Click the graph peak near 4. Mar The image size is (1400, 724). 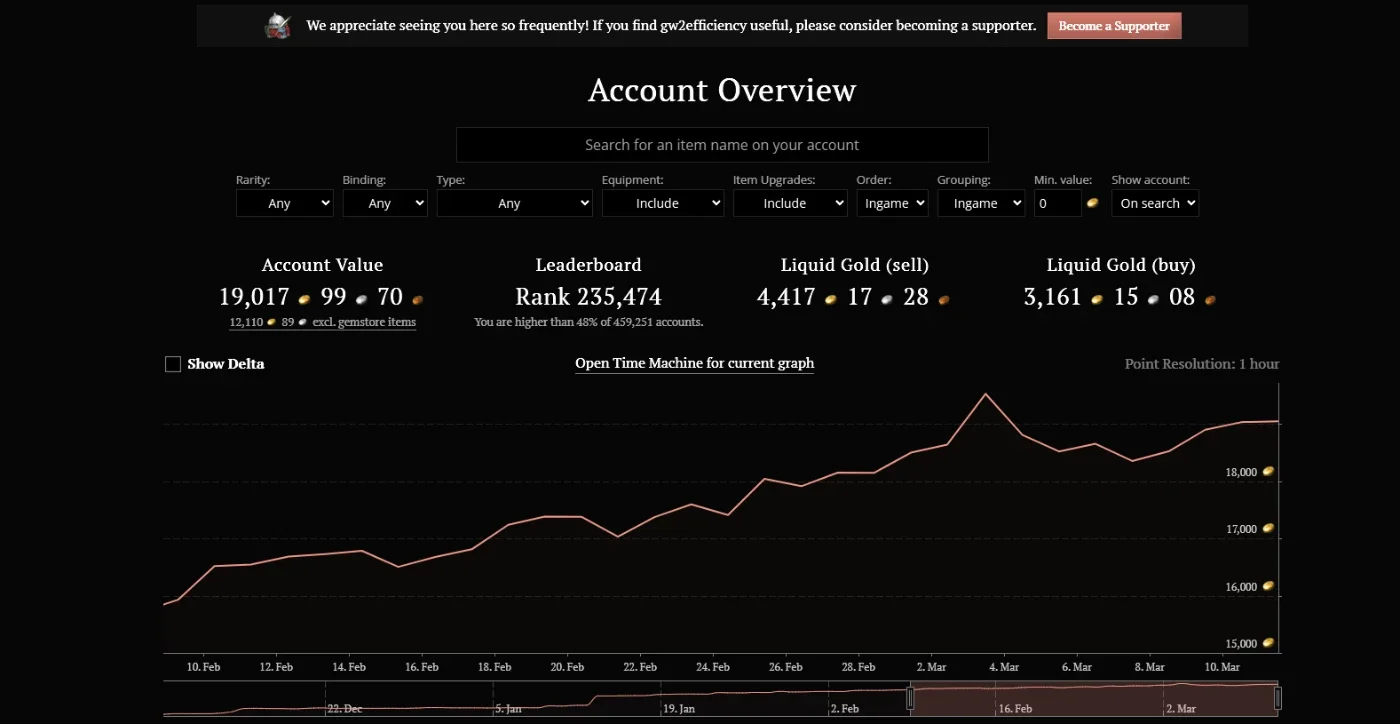(986, 394)
